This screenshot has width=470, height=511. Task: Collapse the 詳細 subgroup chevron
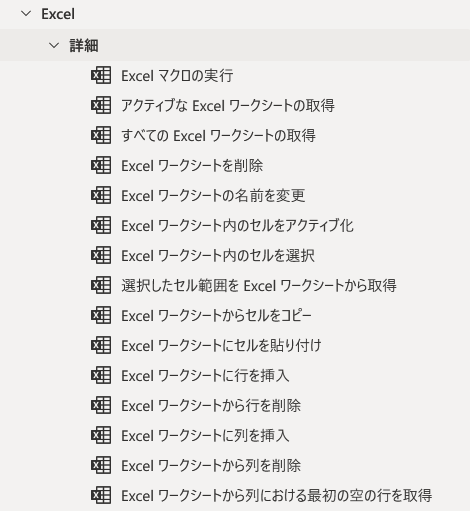pyautogui.click(x=54, y=45)
